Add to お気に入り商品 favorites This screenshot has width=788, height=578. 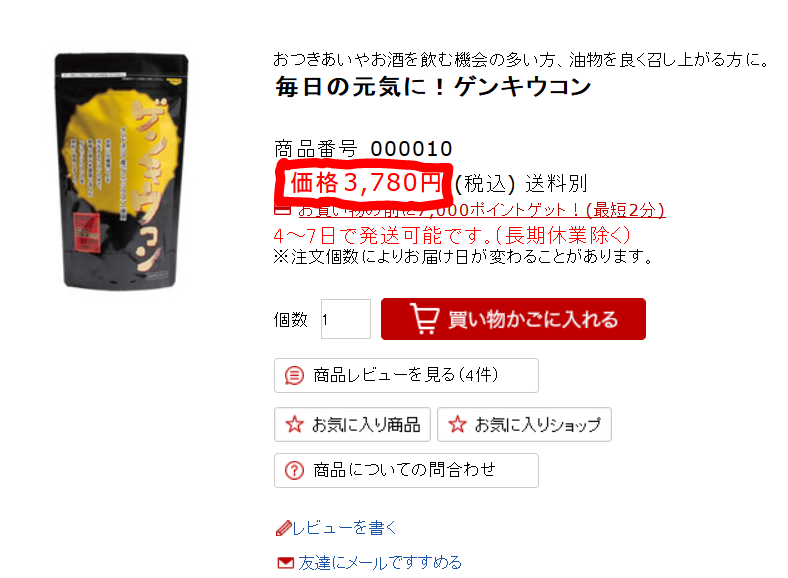click(352, 425)
